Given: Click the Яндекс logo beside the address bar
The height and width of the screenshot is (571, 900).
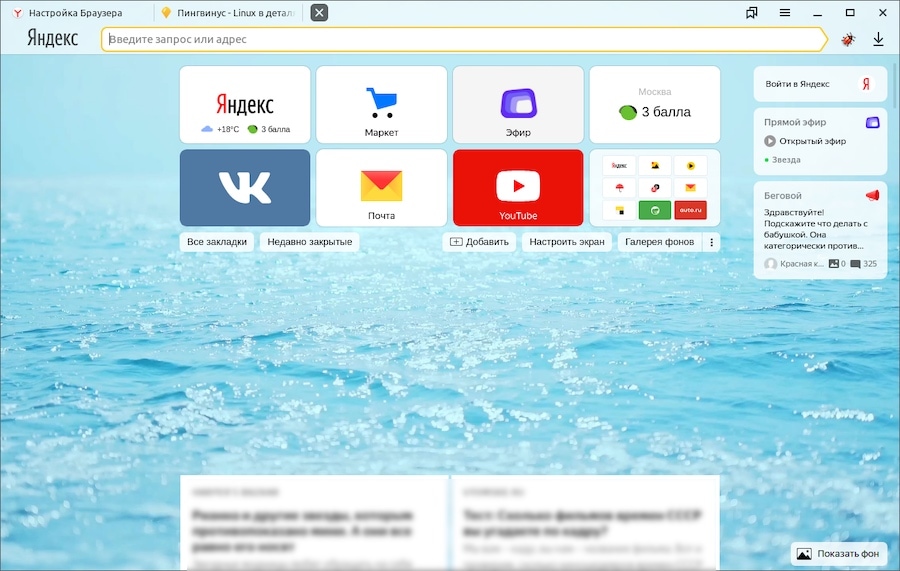Looking at the screenshot, I should 53,39.
